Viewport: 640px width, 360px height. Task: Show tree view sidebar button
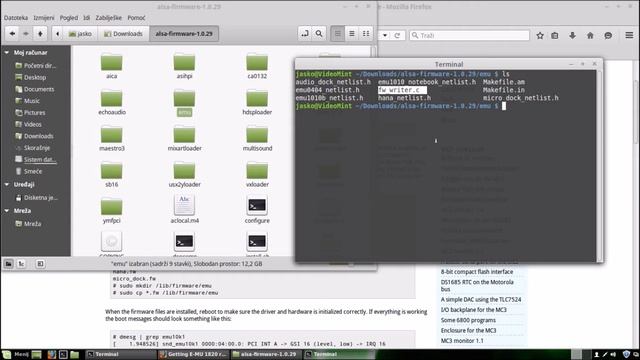21,264
